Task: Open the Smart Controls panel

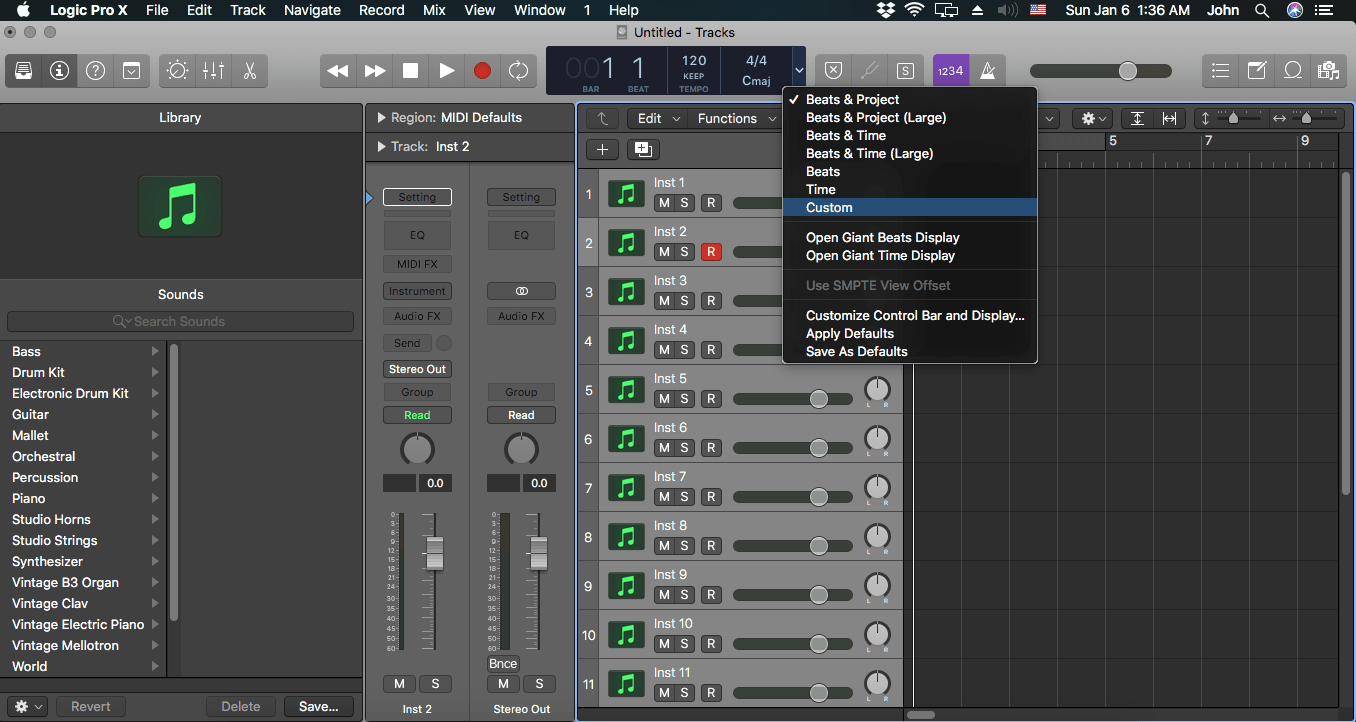Action: point(177,70)
